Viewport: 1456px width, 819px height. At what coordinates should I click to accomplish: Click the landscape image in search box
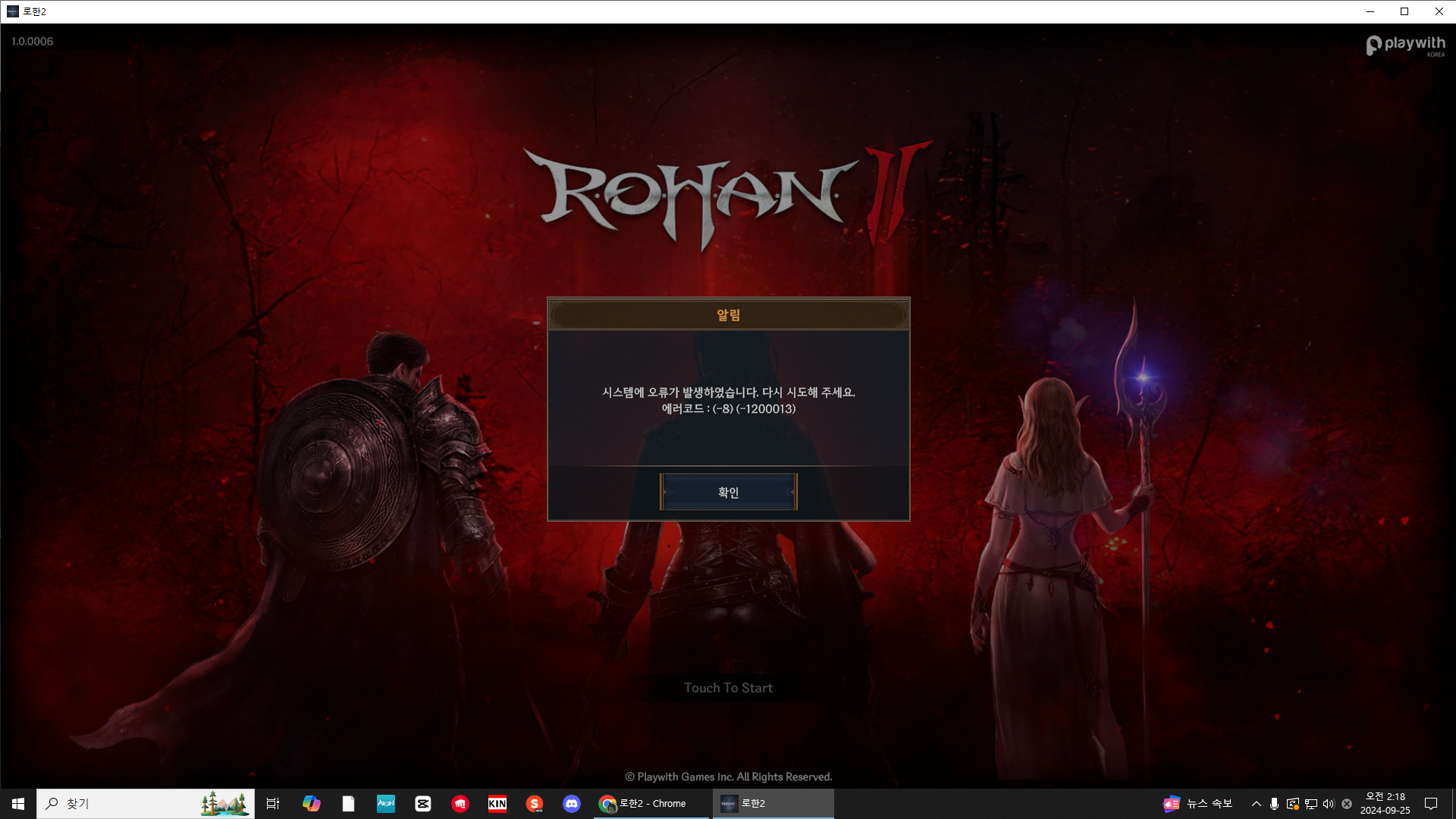pos(224,804)
